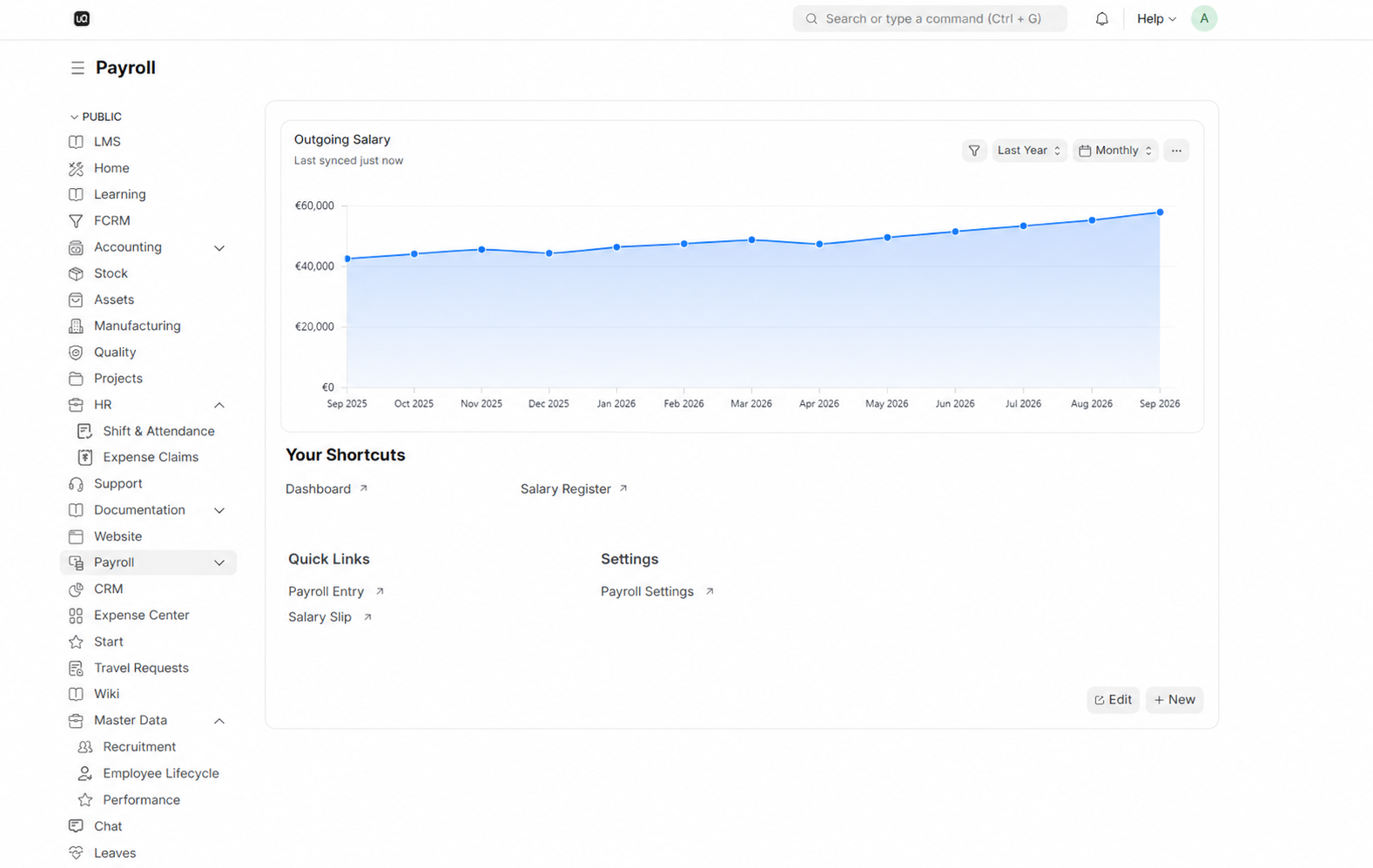This screenshot has width=1373, height=868.
Task: Click the FCRM funnel icon in sidebar
Action: coord(76,221)
